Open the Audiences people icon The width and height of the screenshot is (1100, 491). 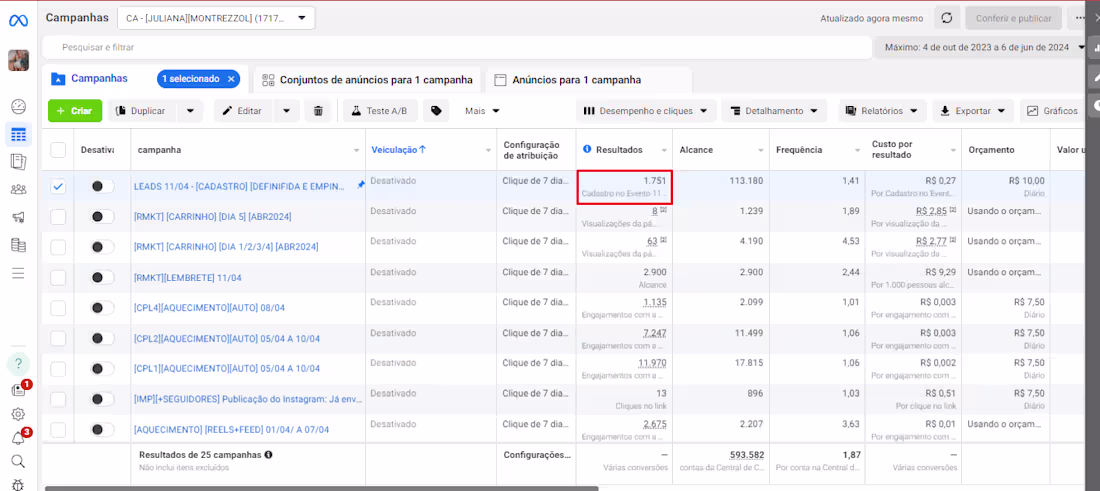18,189
